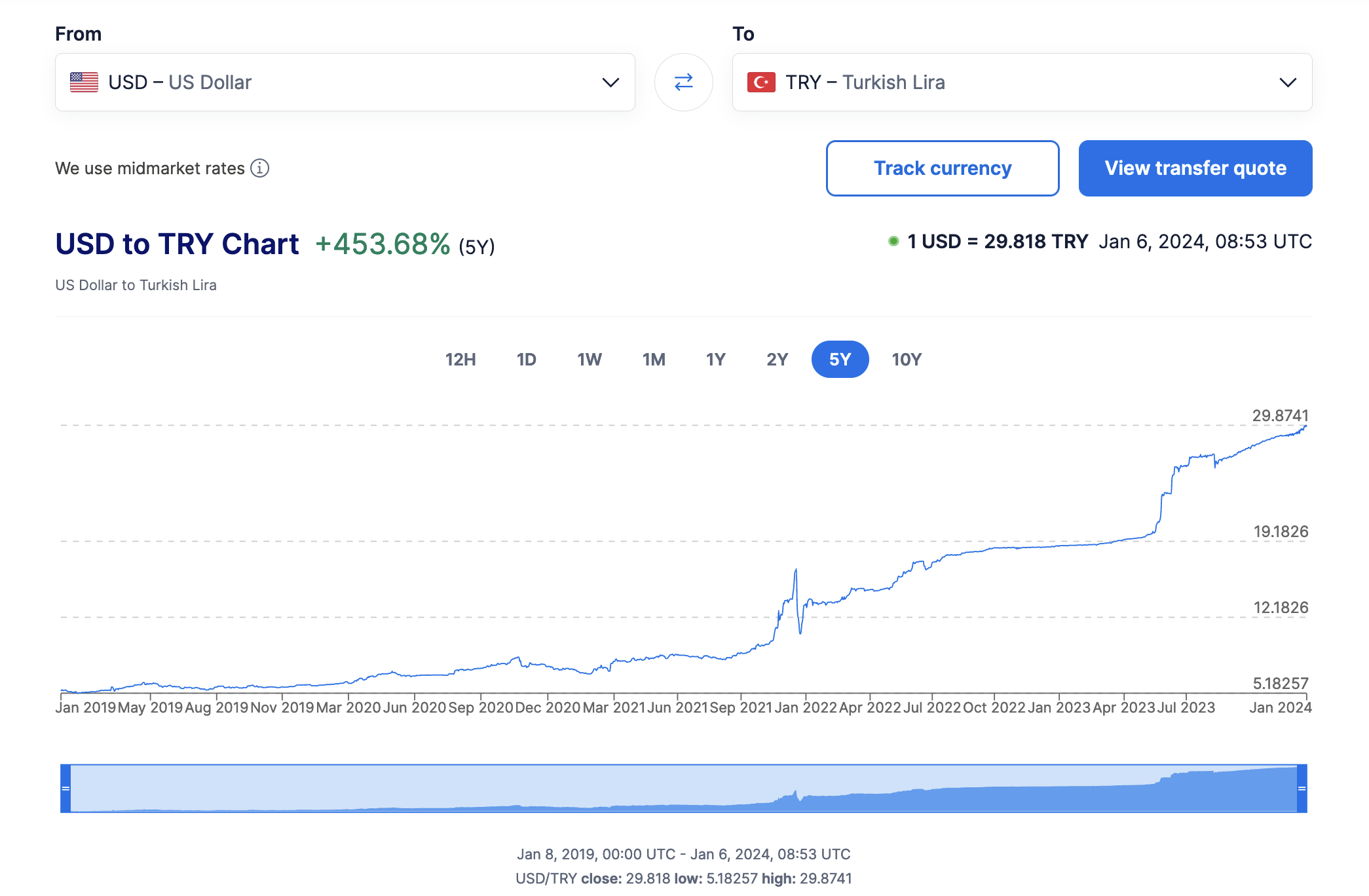Grab the left range slider handle
The width and height of the screenshot is (1369, 896).
[66, 788]
